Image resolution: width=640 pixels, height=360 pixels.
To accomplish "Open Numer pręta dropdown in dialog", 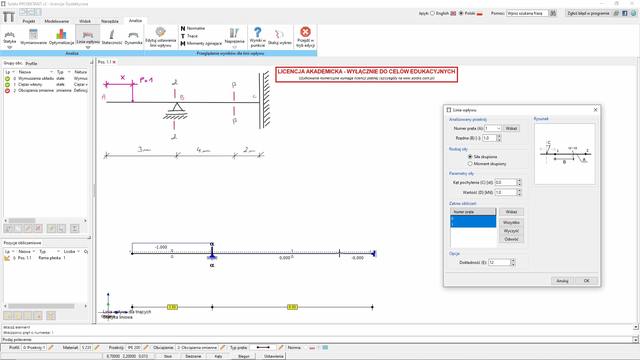I will 498,129.
